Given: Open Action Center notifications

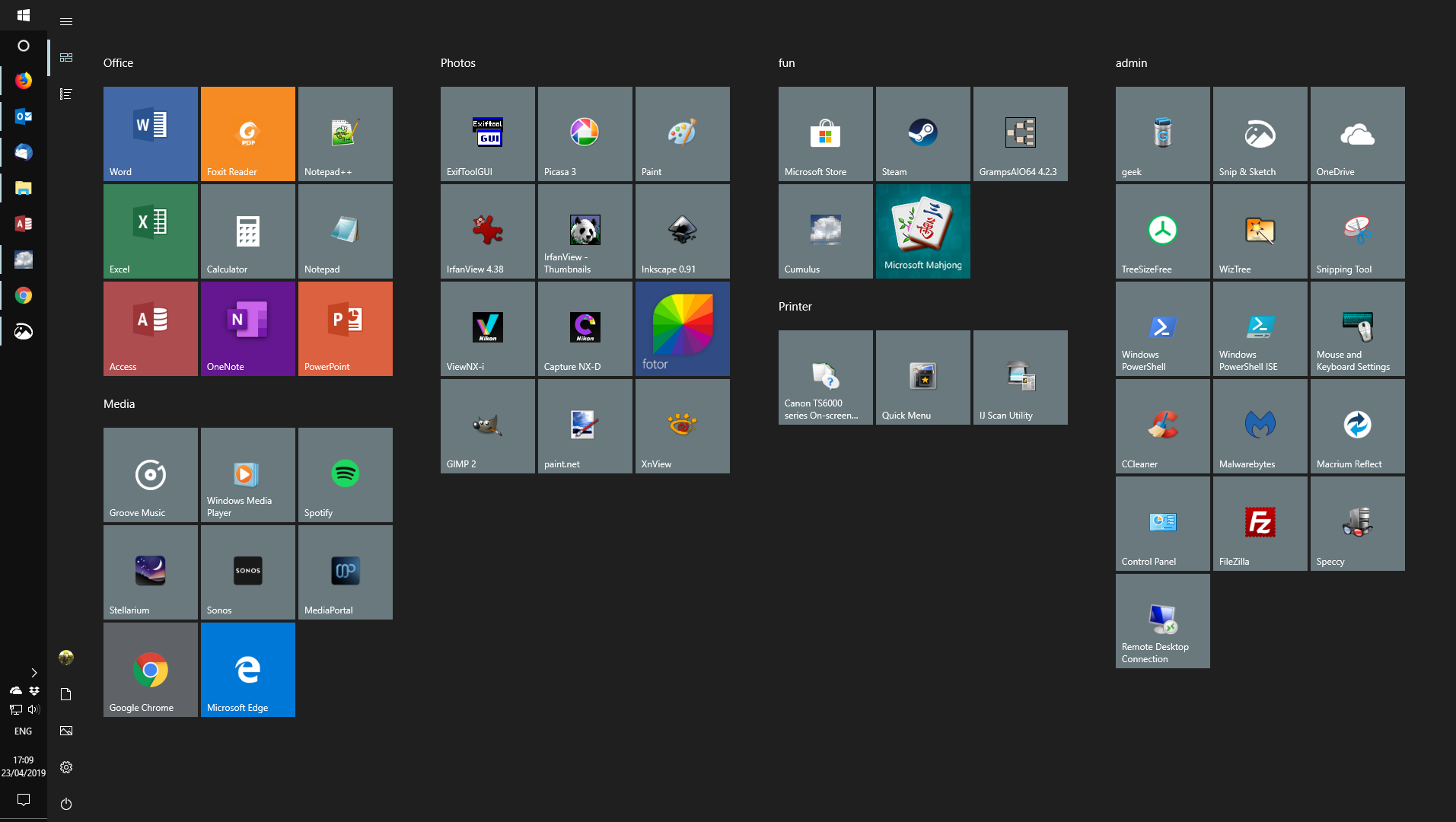Looking at the screenshot, I should (24, 800).
